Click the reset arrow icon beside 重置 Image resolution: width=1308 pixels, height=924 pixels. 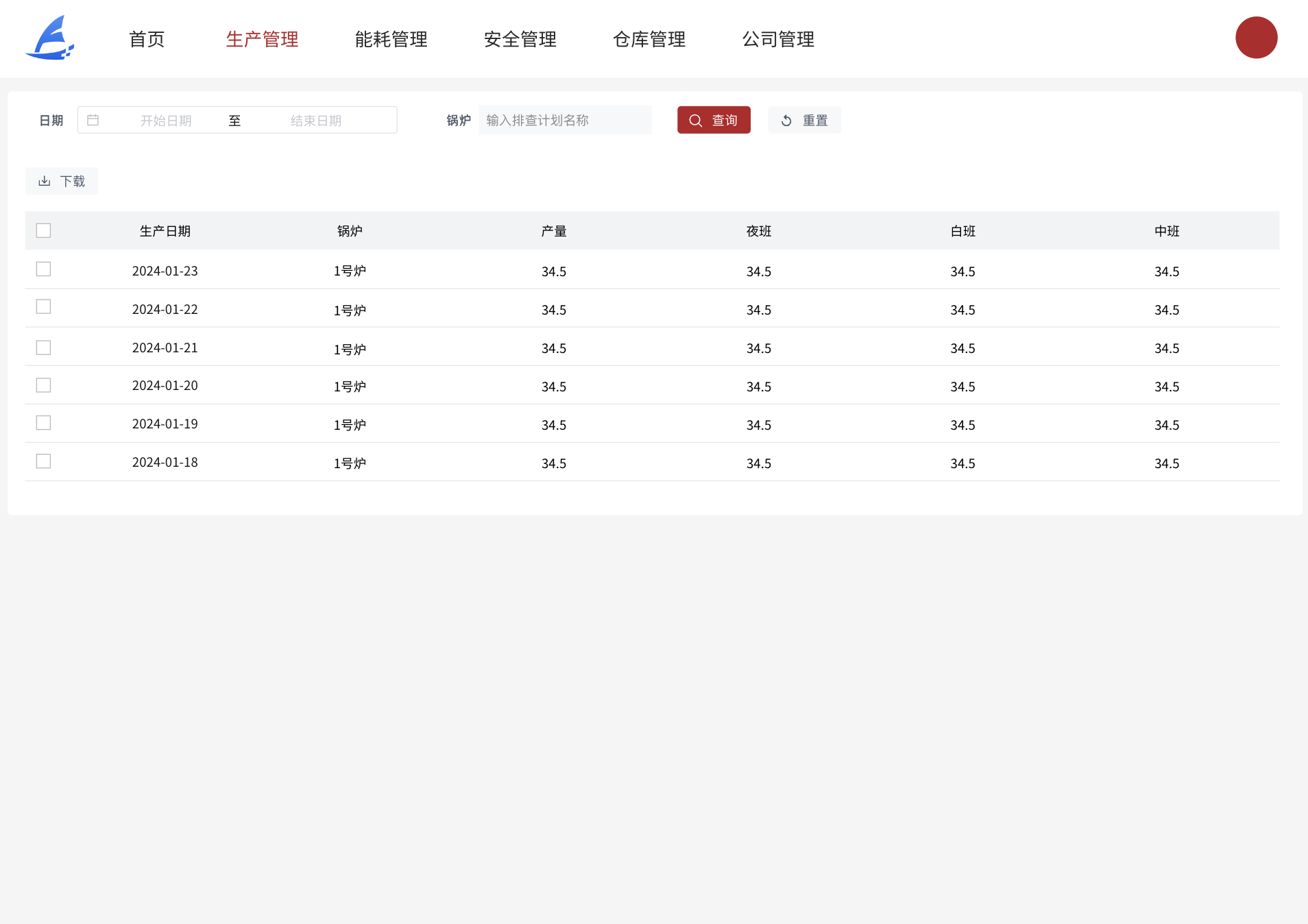point(786,121)
